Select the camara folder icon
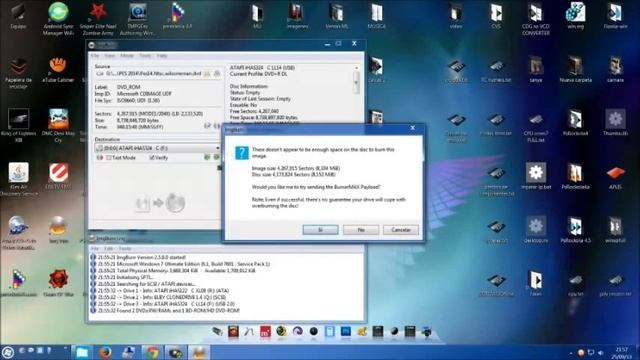This screenshot has width=640, height=360. (x=616, y=69)
